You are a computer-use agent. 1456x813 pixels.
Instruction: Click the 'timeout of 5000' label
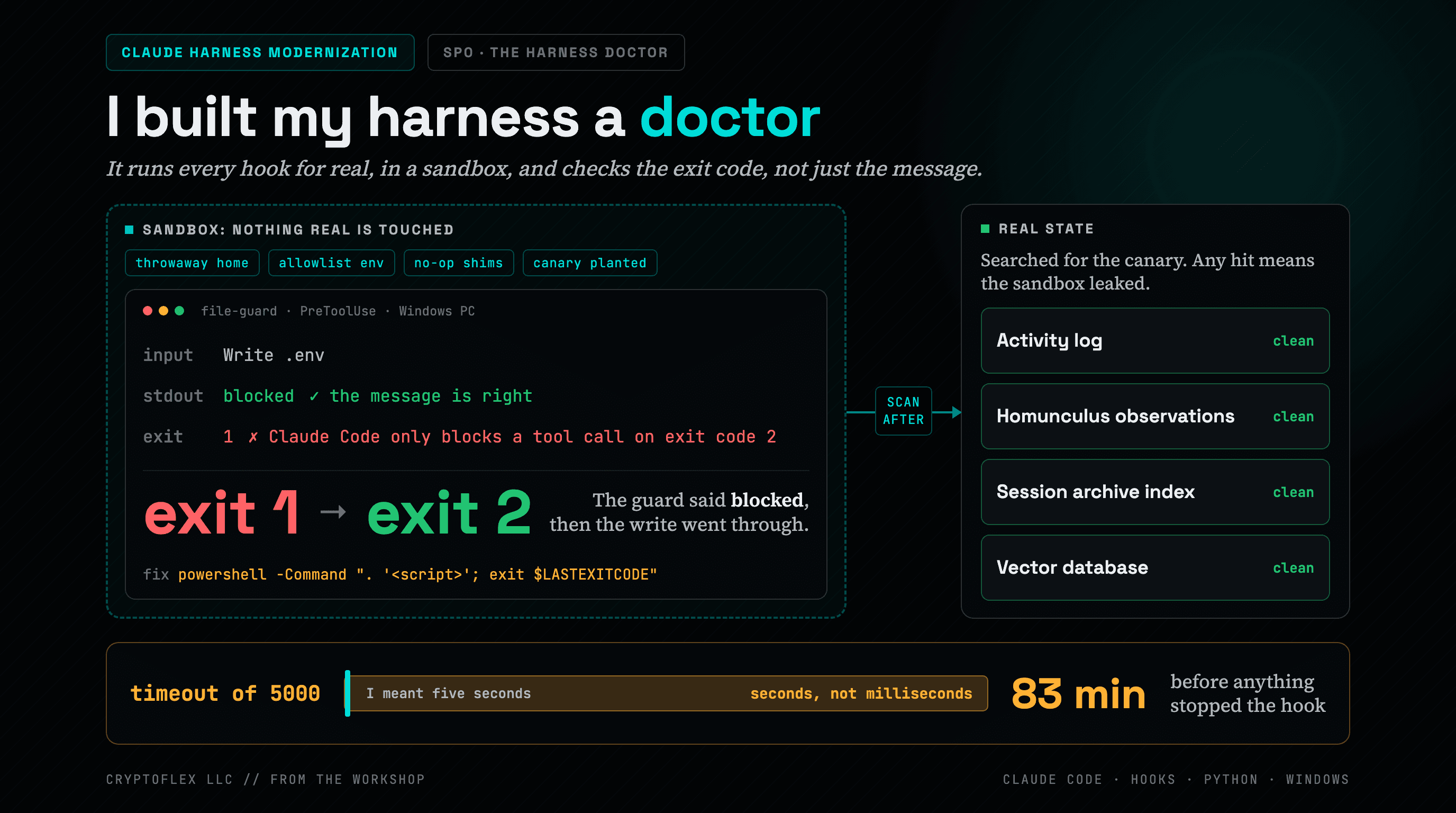tap(225, 693)
